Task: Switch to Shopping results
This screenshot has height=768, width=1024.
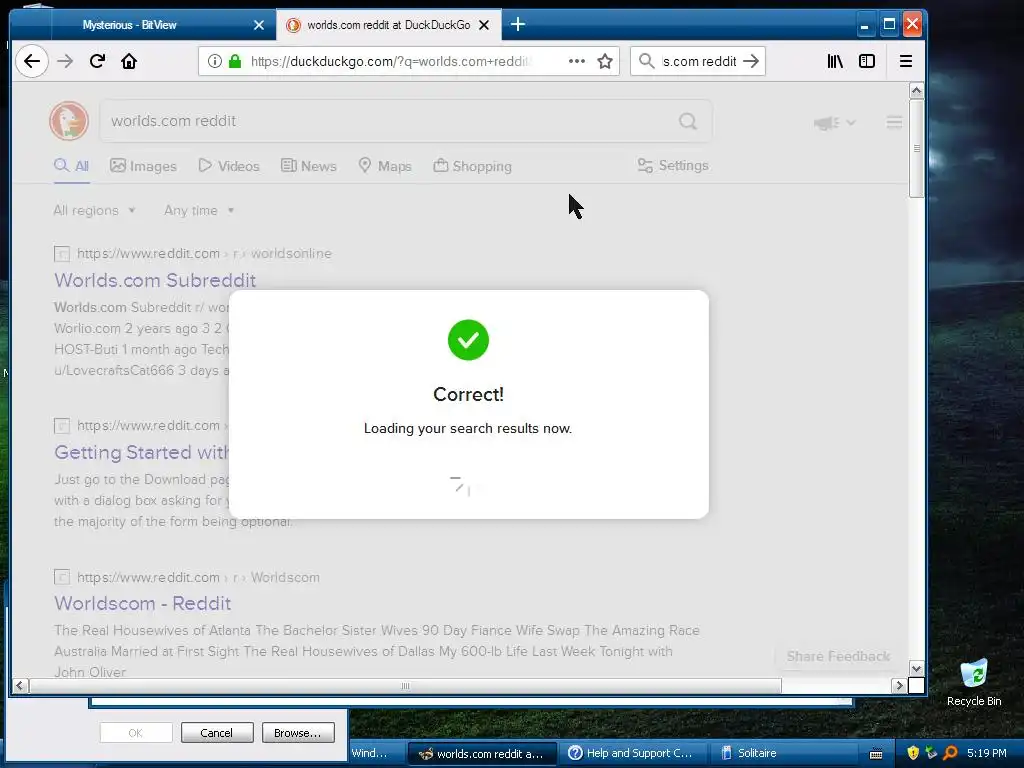Action: click(x=473, y=166)
